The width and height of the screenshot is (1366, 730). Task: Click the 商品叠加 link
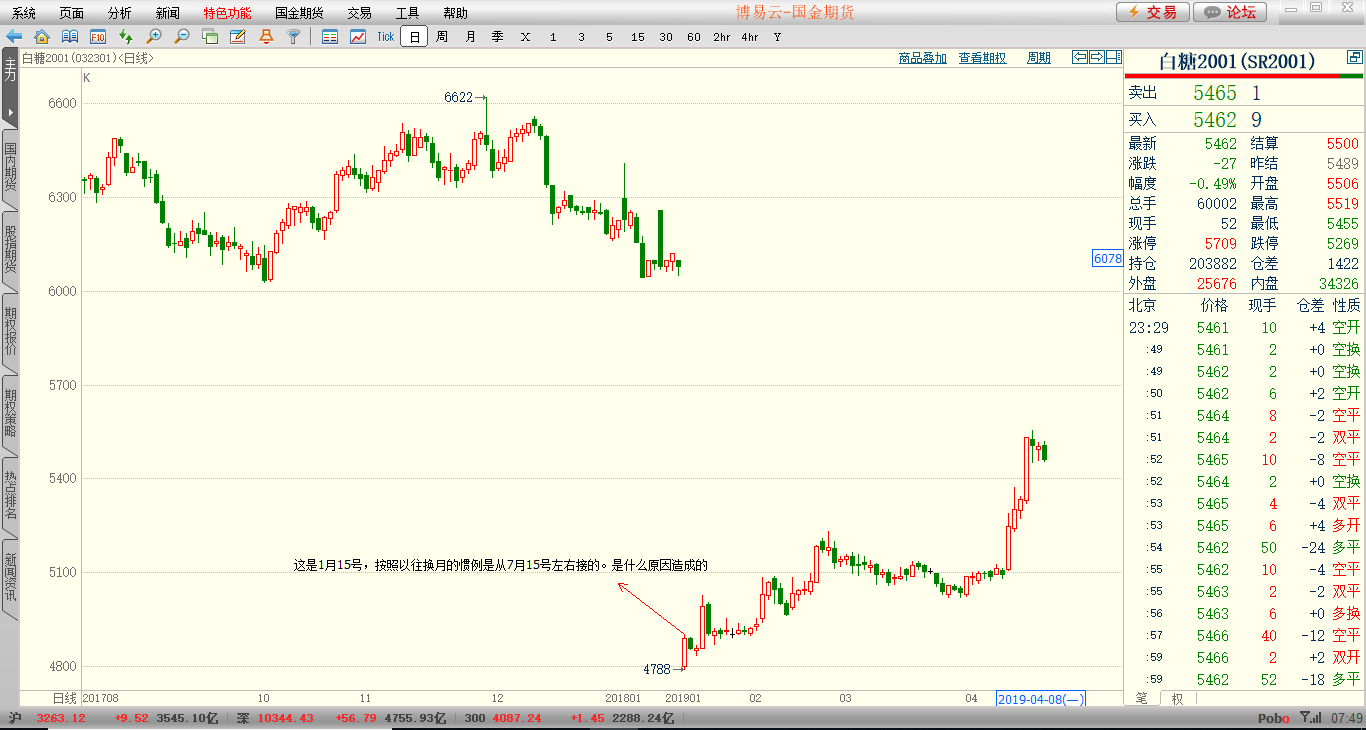[x=922, y=57]
